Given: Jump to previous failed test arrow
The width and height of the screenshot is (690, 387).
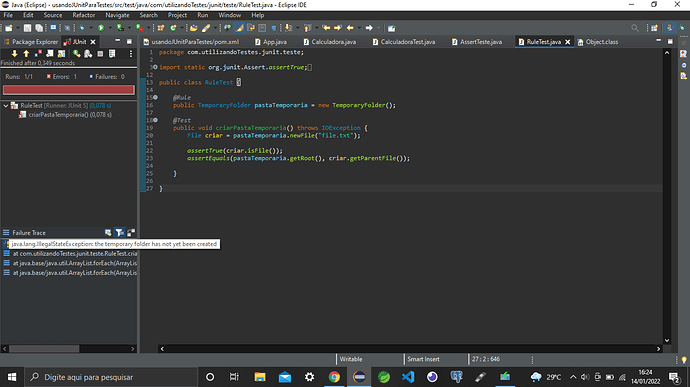Looking at the screenshot, I should click(x=26, y=54).
